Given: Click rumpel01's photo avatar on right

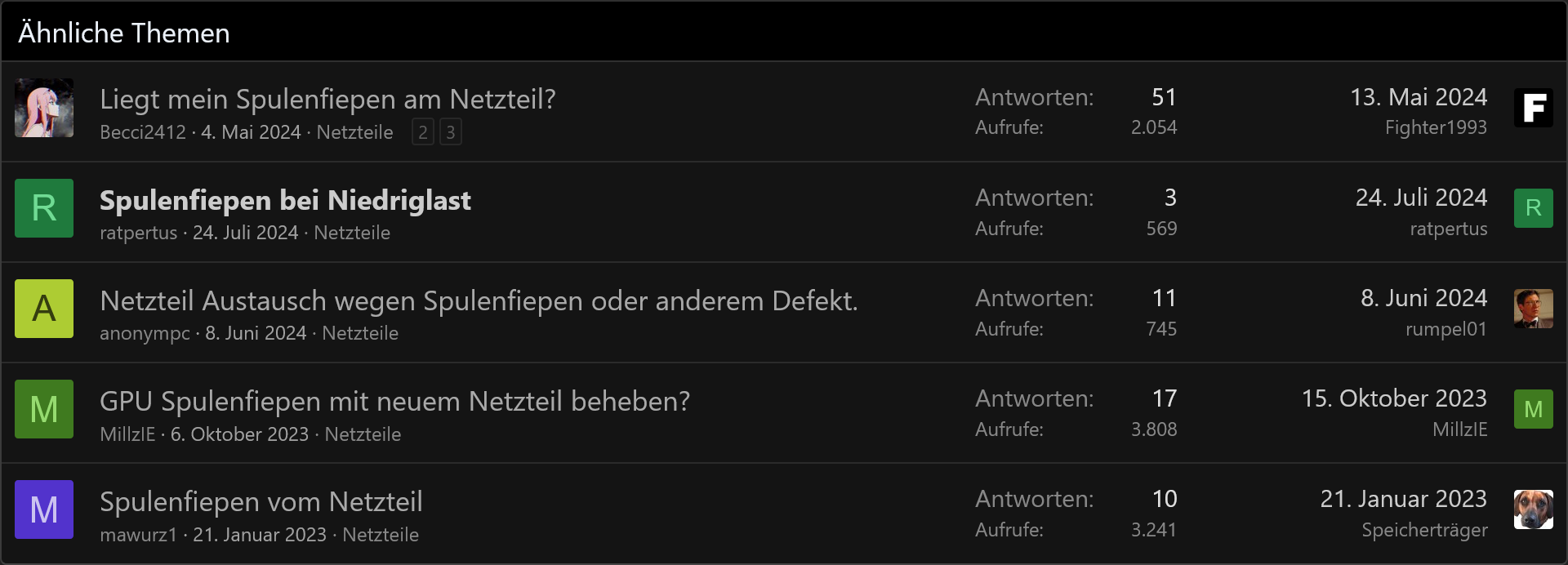Looking at the screenshot, I should [1533, 309].
